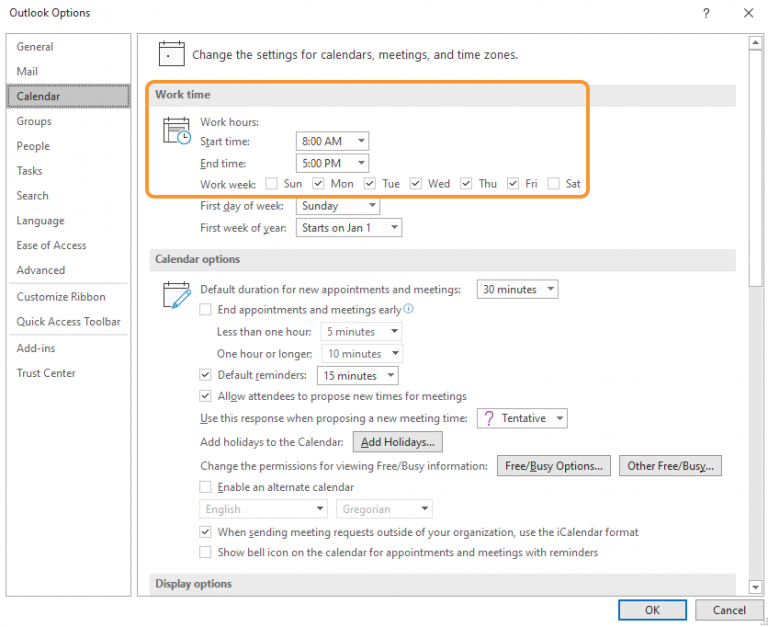Click the work hours clock calendar icon

pos(176,131)
